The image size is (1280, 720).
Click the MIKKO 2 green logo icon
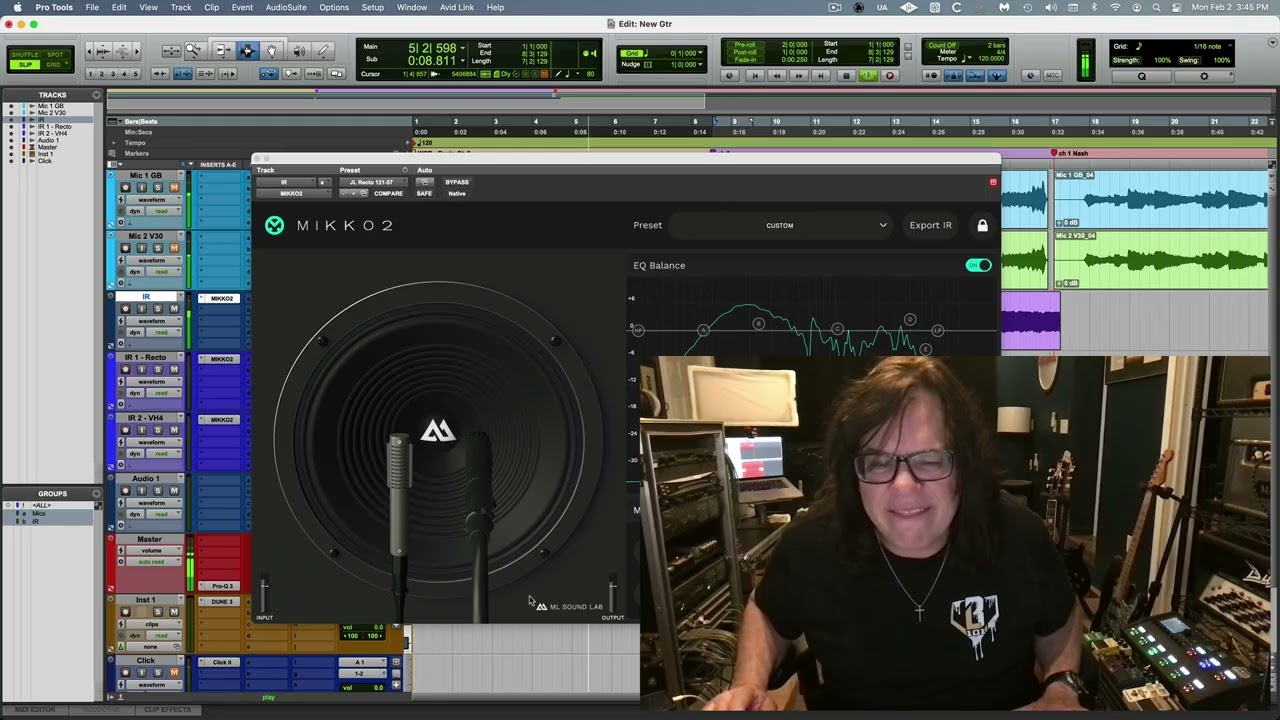point(274,226)
